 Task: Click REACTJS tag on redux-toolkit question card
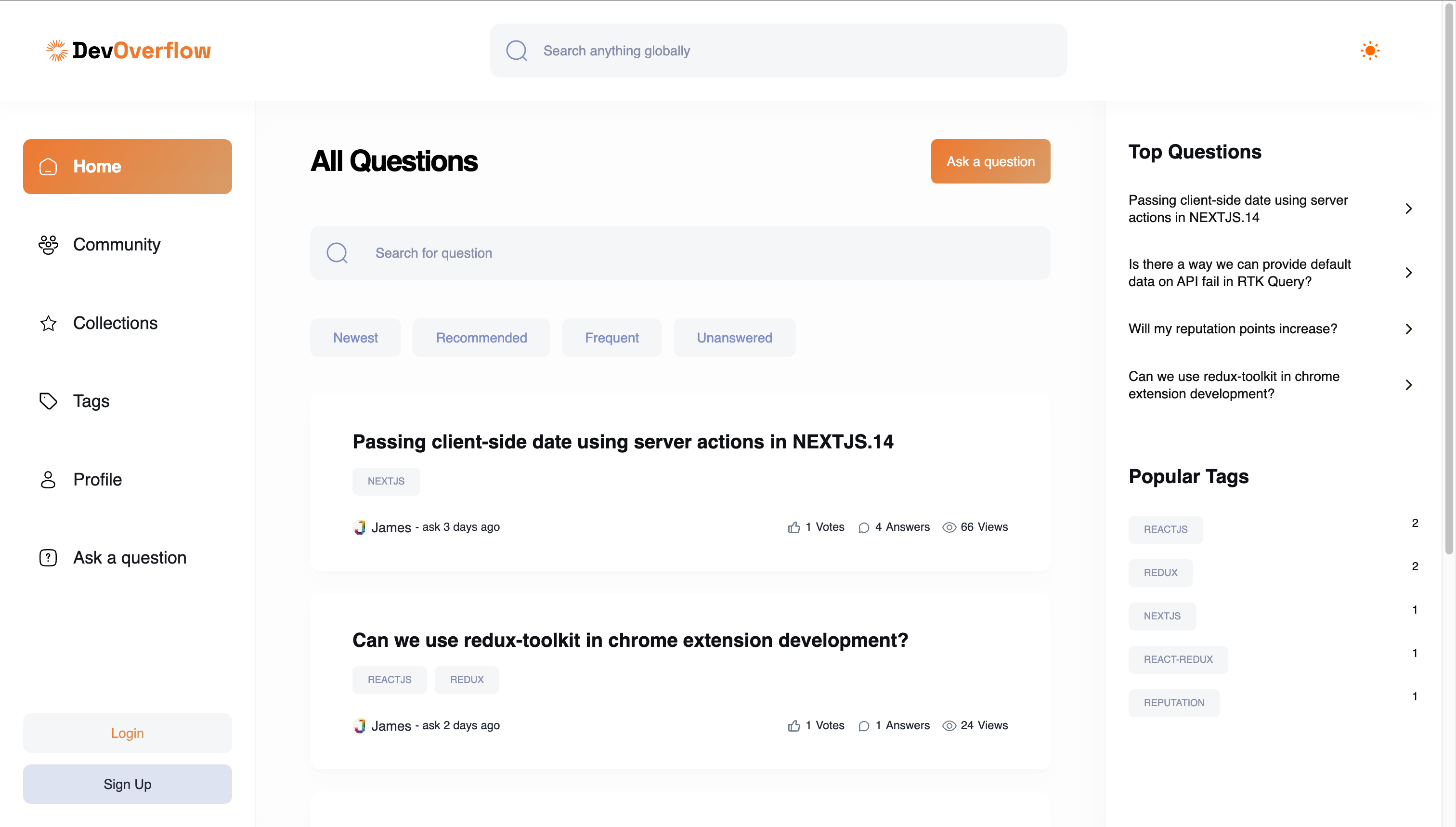point(390,680)
